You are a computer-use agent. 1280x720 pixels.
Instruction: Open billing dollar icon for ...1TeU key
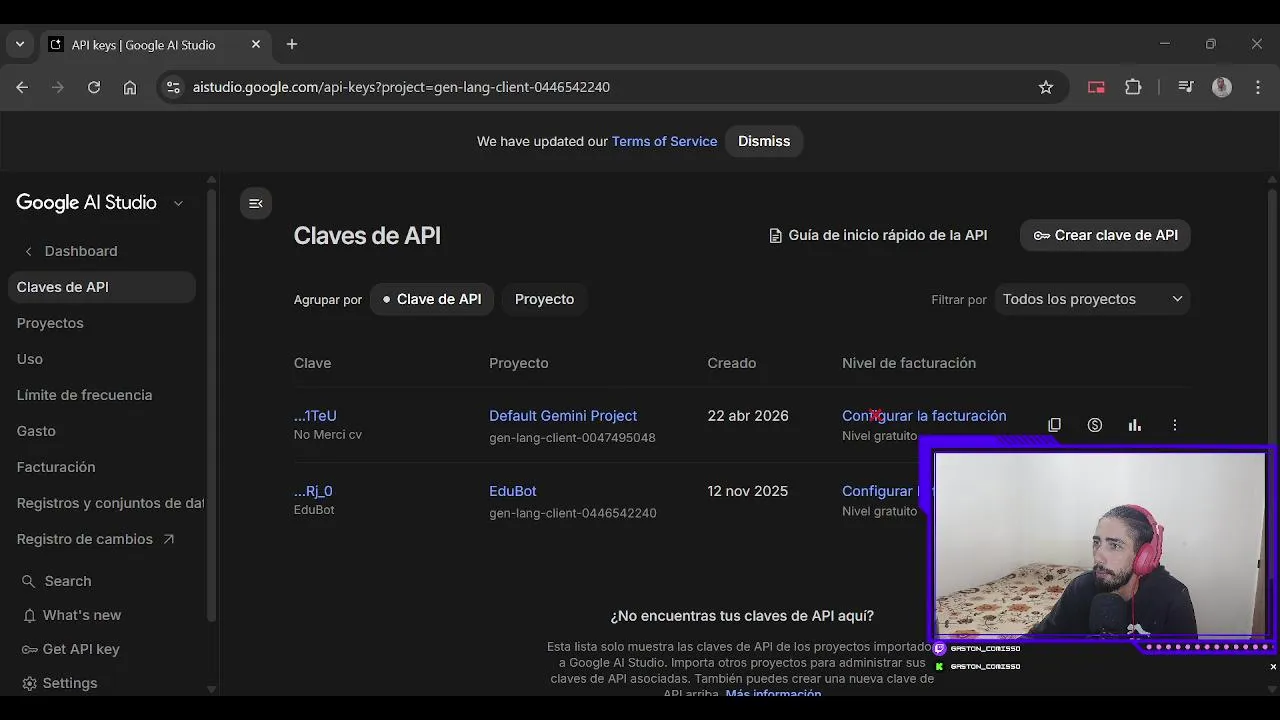1095,425
